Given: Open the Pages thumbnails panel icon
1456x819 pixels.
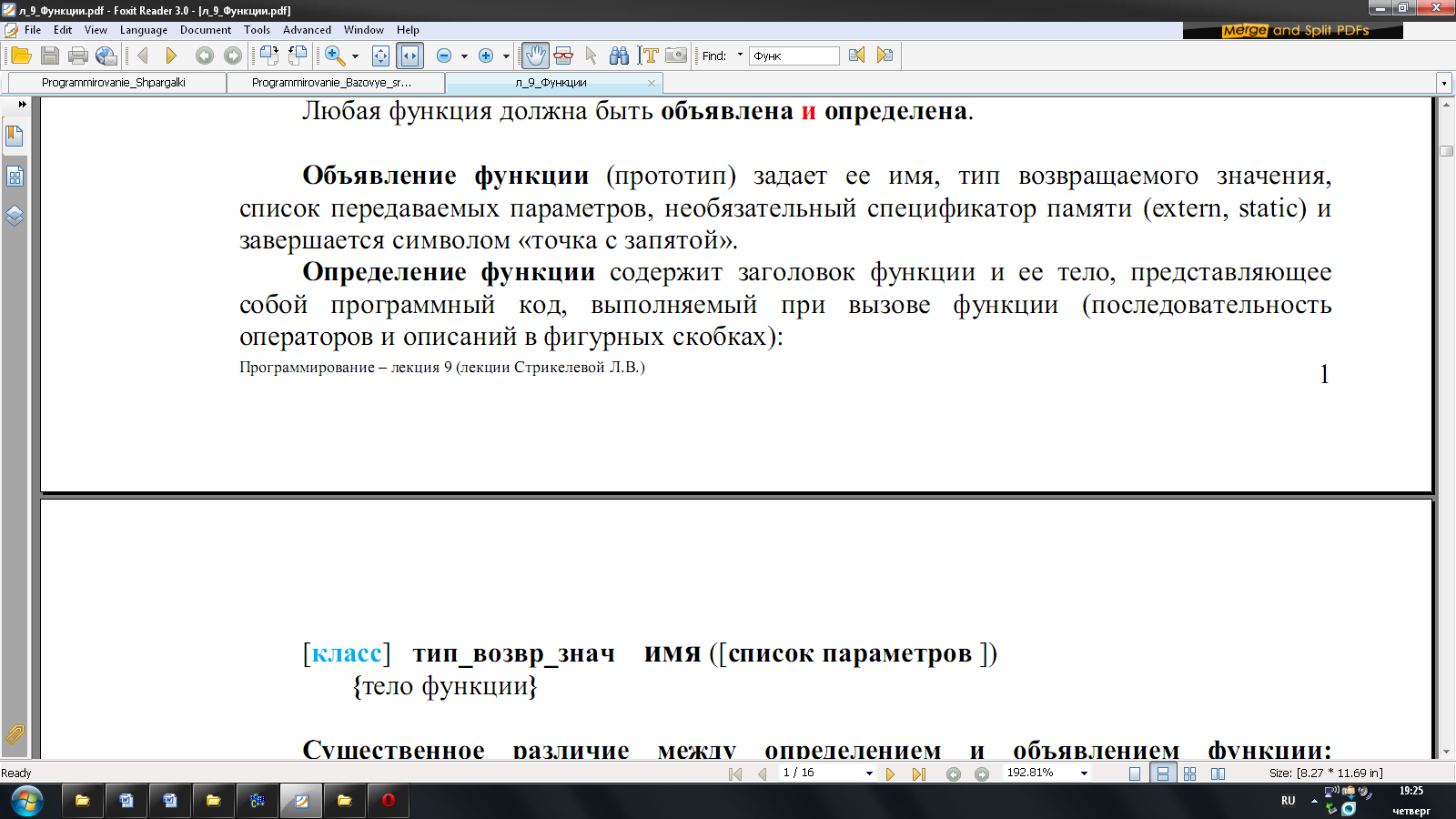Looking at the screenshot, I should coord(15,177).
